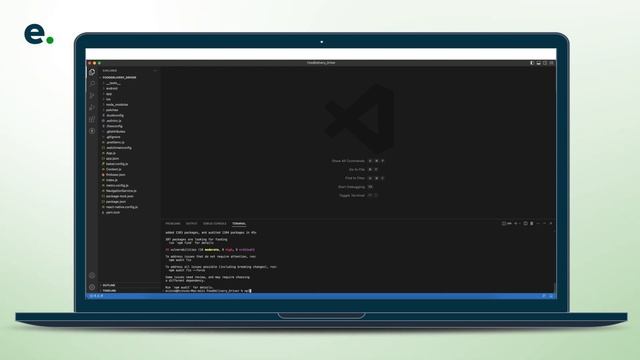640x360 pixels.
Task: Open the .watchmanconfig file
Action: (119, 148)
